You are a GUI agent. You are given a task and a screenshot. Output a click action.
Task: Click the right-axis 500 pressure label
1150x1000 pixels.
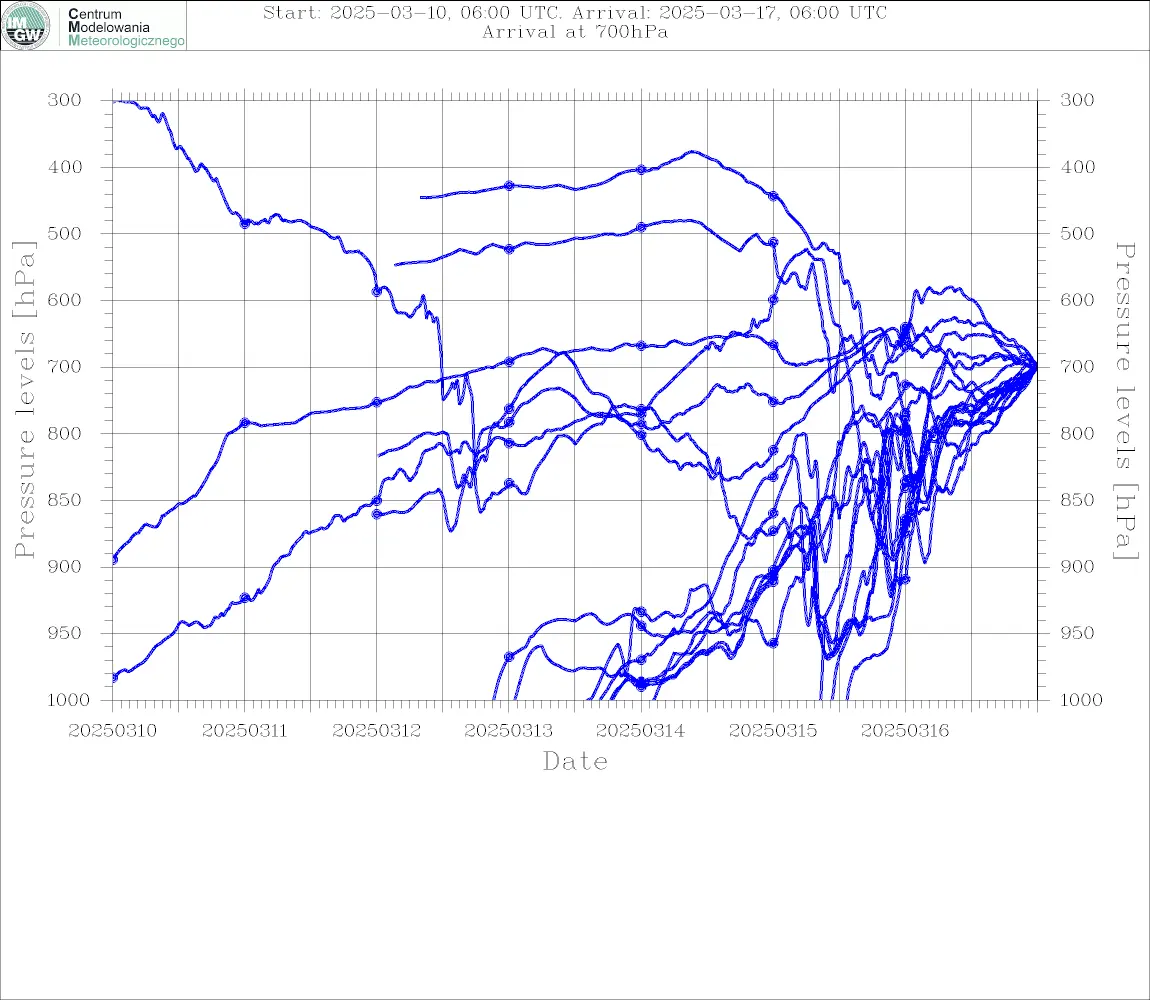(x=1077, y=233)
